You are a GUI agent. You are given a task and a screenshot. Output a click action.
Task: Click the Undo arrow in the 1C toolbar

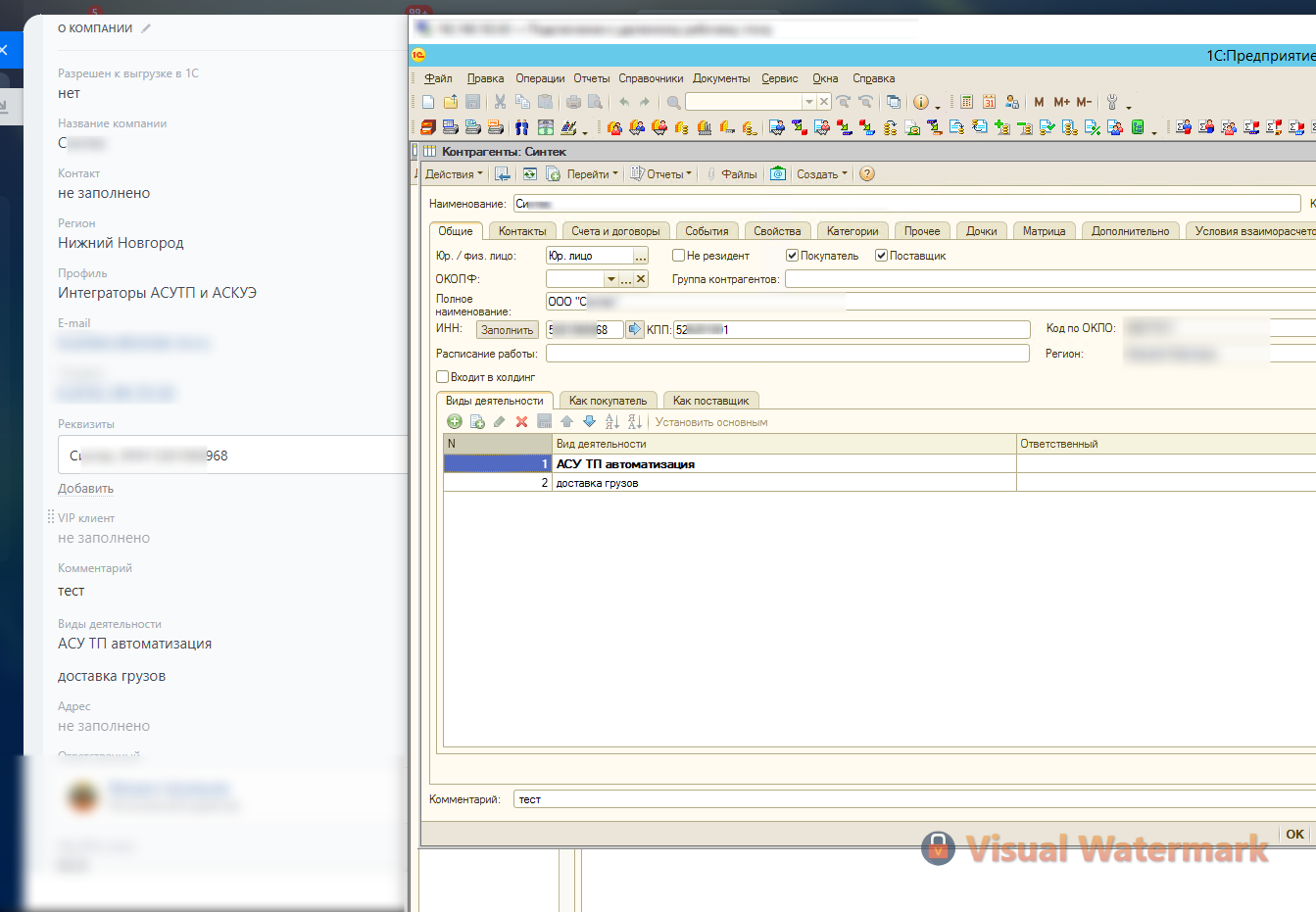(624, 102)
